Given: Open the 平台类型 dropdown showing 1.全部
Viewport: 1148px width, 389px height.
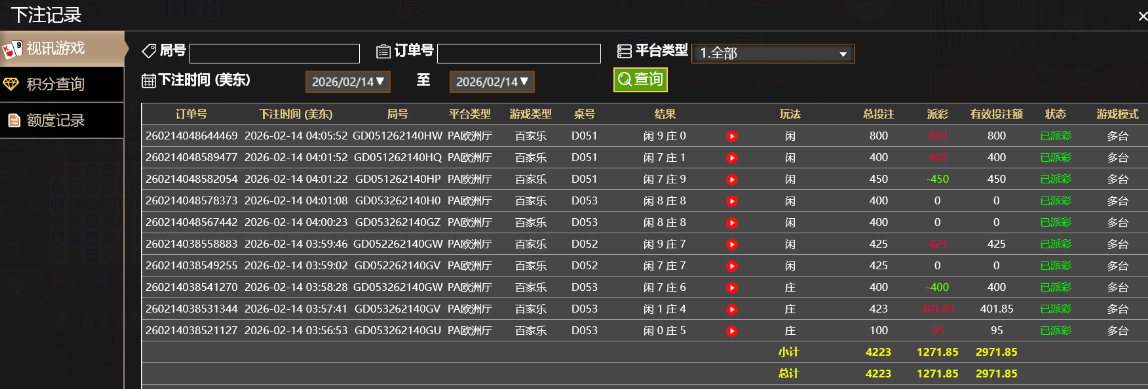Looking at the screenshot, I should (772, 53).
